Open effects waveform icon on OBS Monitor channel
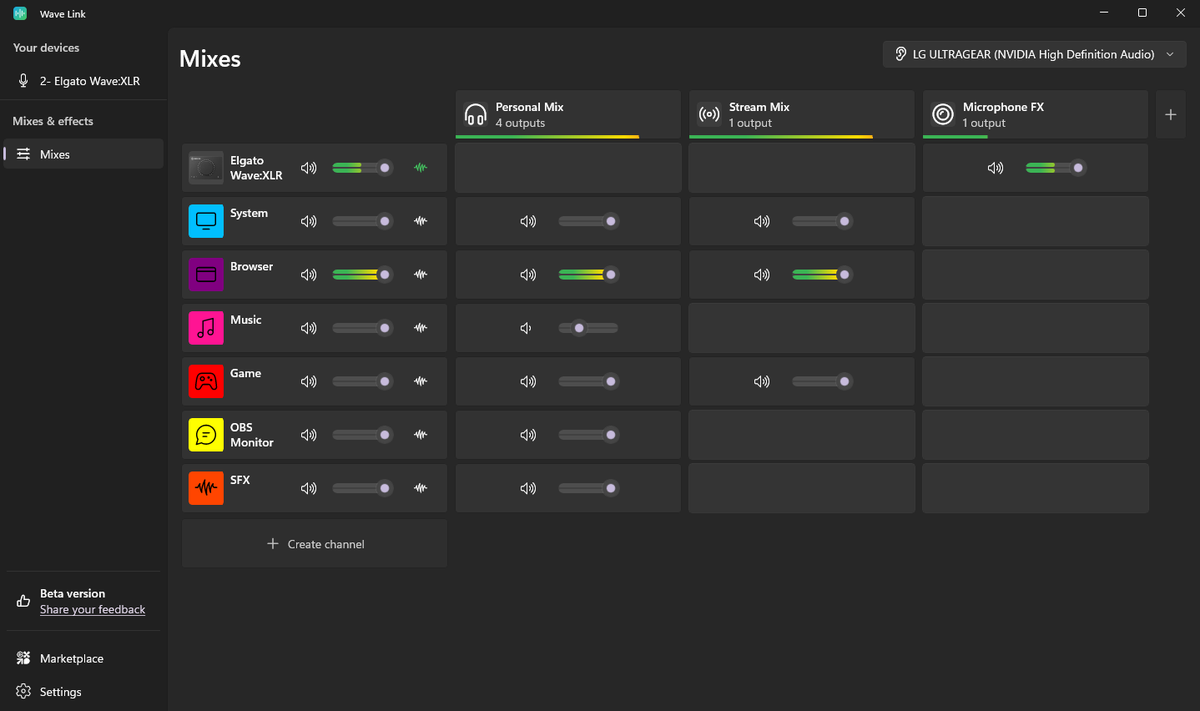 (x=421, y=434)
